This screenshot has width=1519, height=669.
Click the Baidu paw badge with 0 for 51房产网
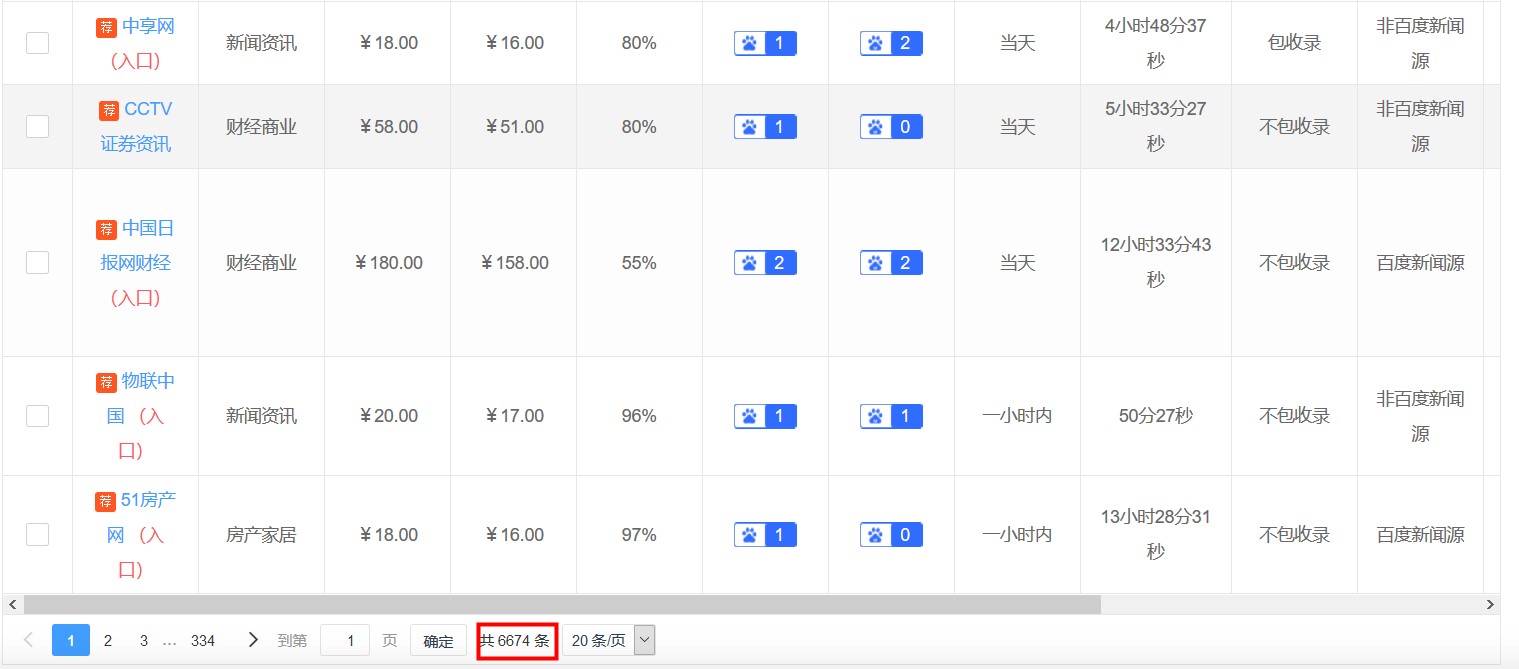[891, 535]
